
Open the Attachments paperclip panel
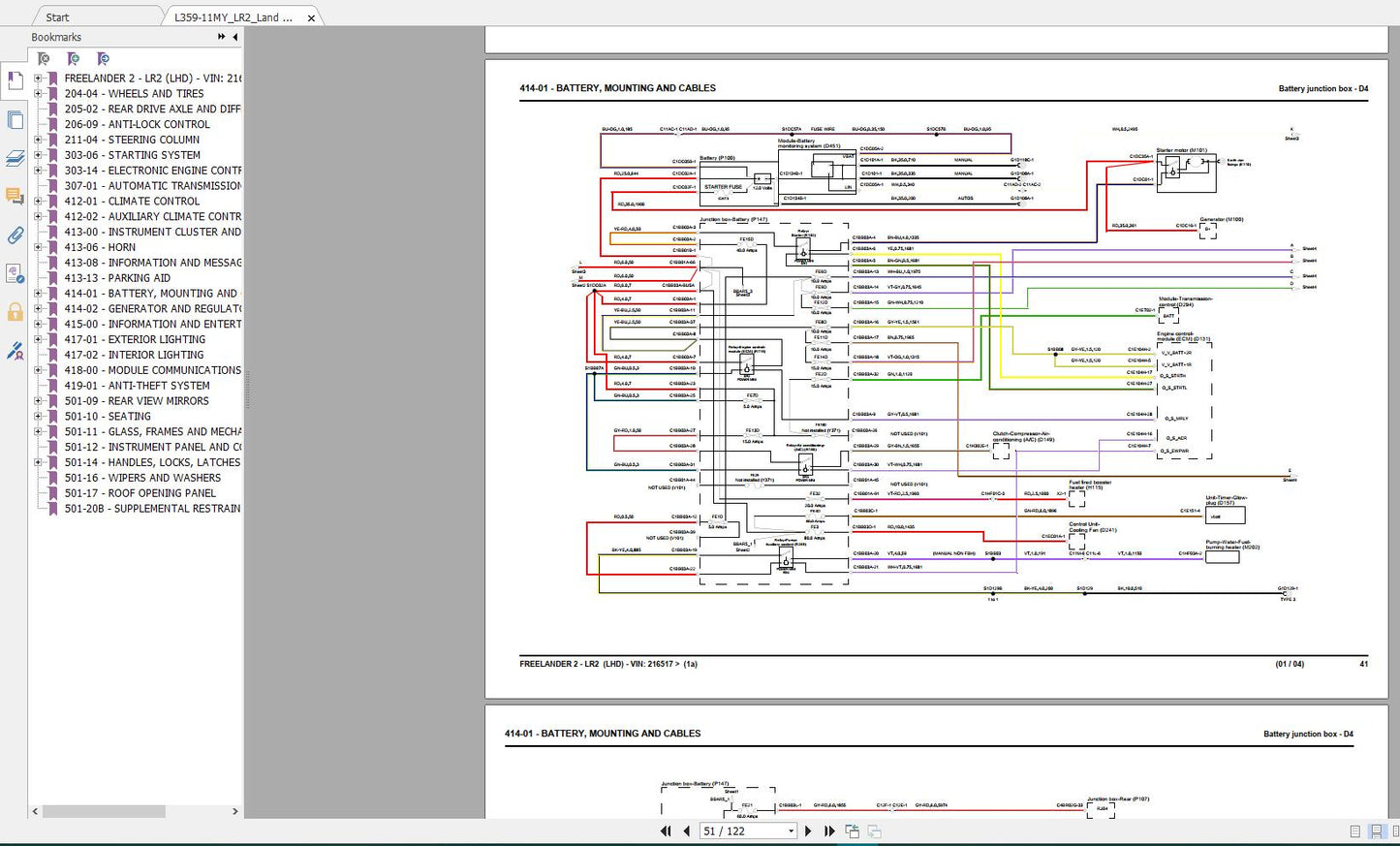coord(15,235)
